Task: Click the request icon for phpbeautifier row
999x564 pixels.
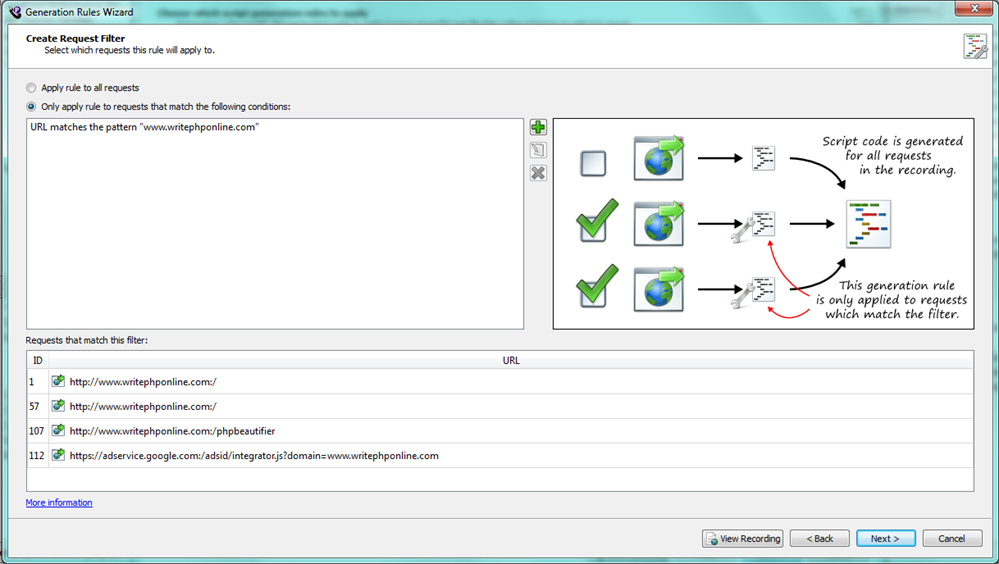Action: tap(59, 431)
